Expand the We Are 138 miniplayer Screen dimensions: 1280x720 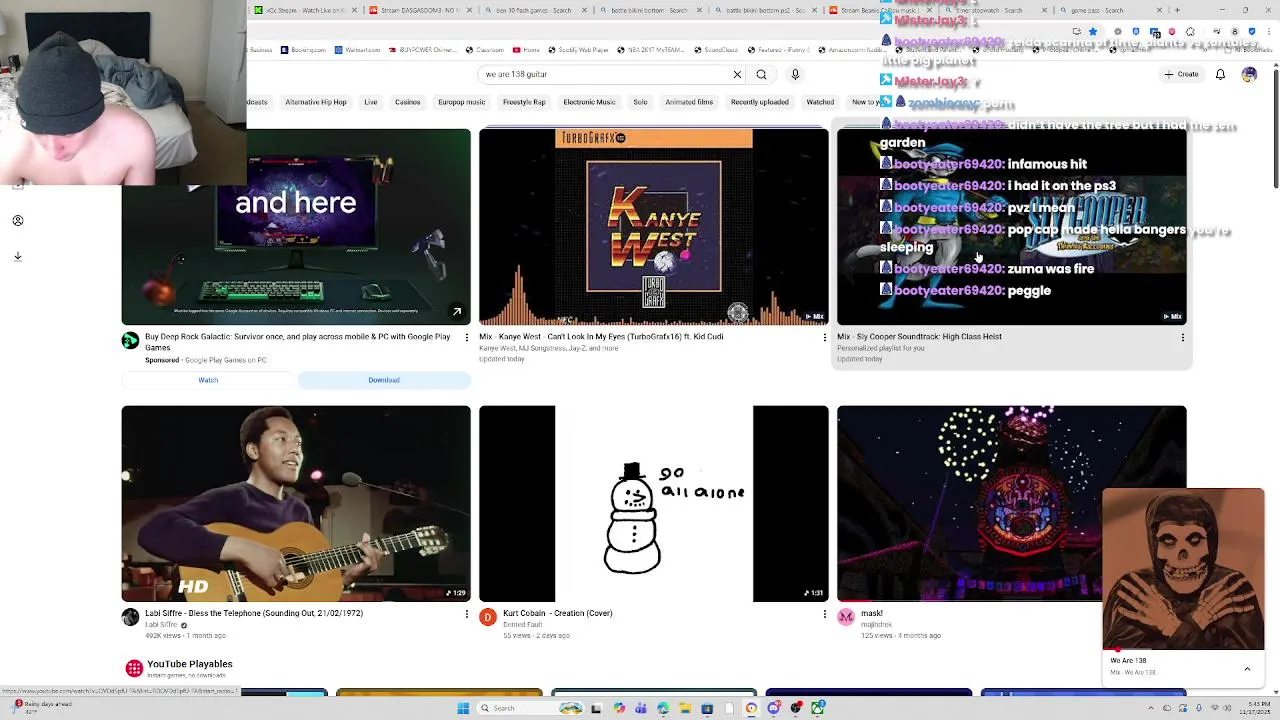pos(1247,668)
